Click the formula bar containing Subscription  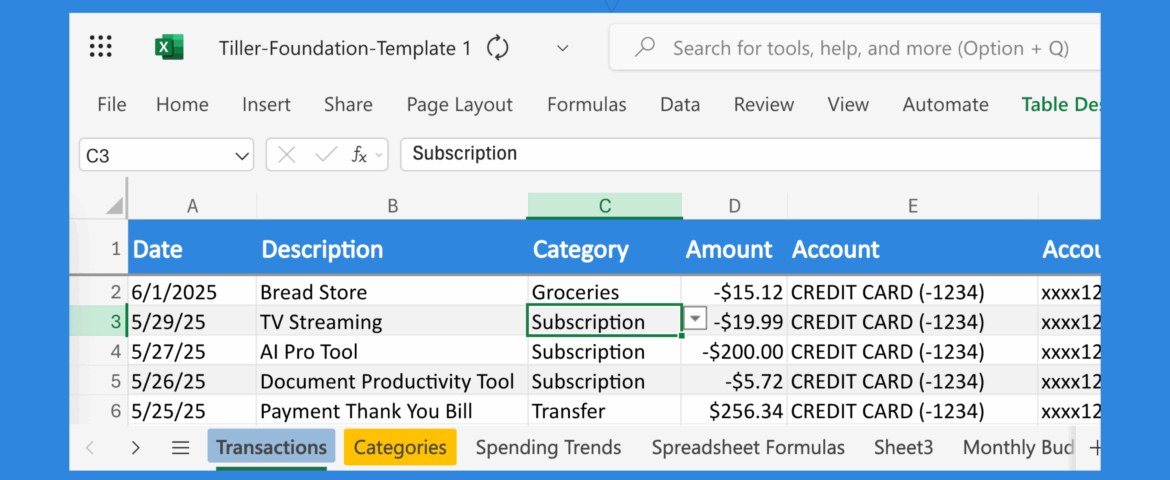pos(750,155)
